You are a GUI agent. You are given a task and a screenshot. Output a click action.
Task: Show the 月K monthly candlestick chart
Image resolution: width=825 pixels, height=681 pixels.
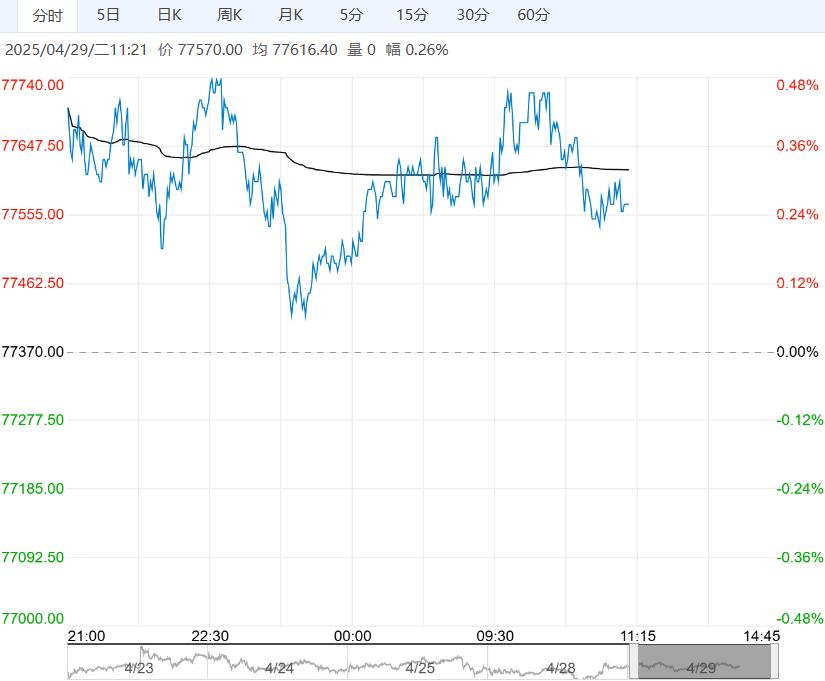[x=291, y=15]
